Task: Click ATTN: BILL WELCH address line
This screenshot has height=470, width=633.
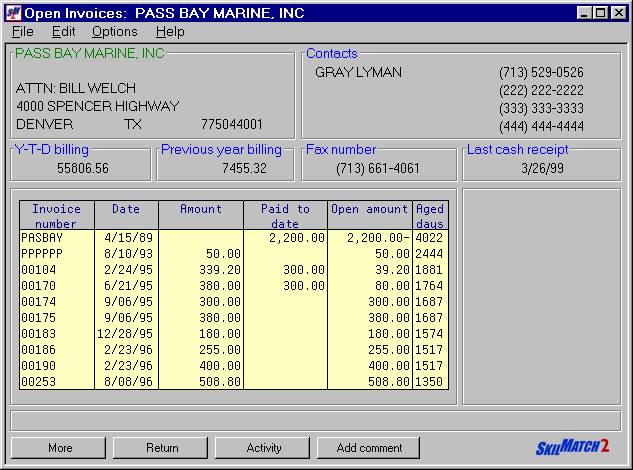Action: (76, 88)
